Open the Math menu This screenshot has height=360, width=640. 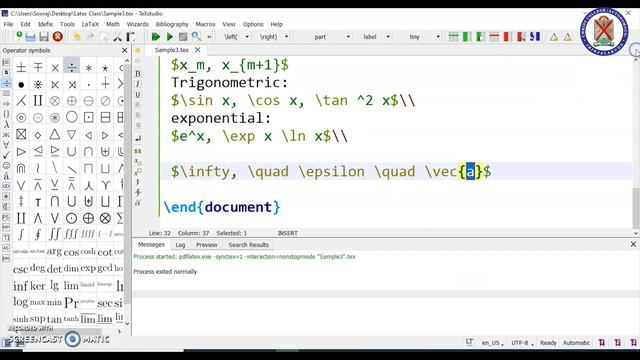point(113,24)
